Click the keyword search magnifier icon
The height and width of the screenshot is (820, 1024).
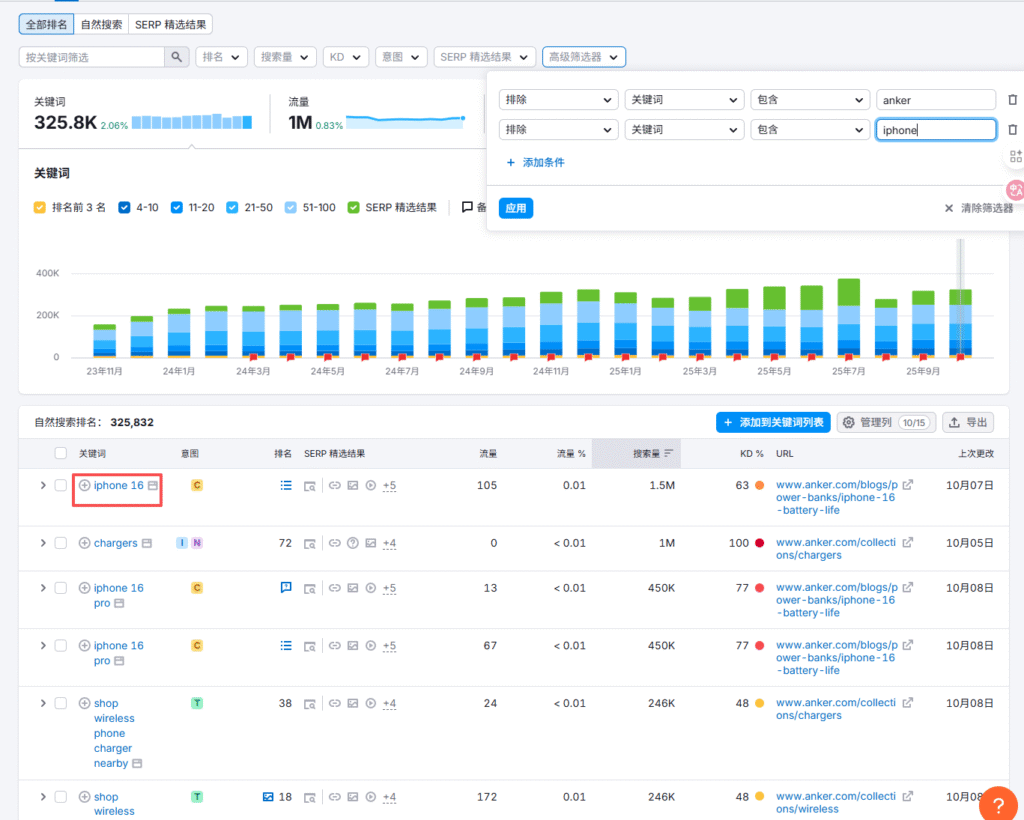tap(176, 57)
